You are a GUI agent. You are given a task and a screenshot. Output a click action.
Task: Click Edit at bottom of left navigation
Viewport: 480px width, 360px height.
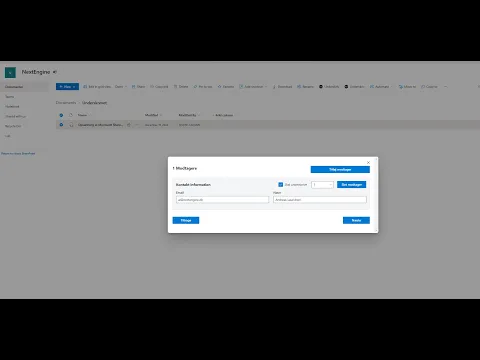point(7,136)
